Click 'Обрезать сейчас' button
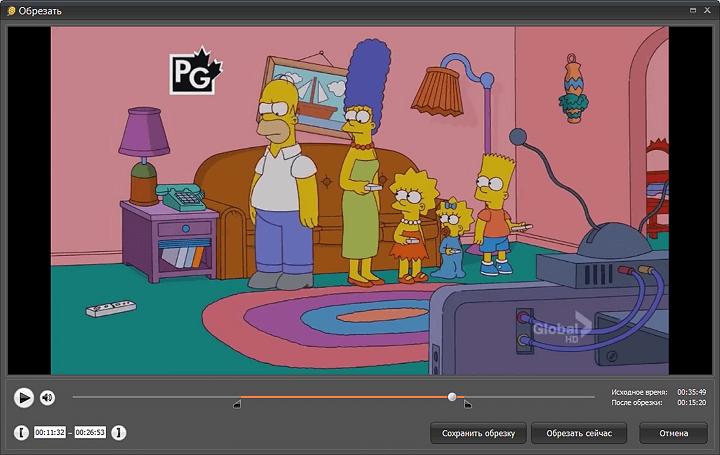 (579, 433)
